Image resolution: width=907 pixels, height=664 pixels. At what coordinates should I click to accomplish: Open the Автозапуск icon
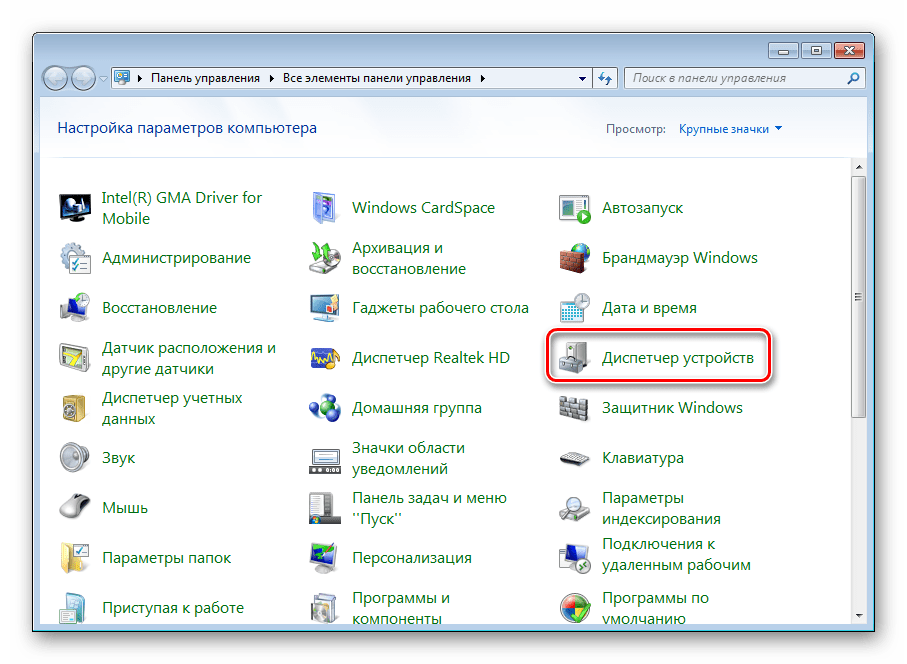coord(575,208)
